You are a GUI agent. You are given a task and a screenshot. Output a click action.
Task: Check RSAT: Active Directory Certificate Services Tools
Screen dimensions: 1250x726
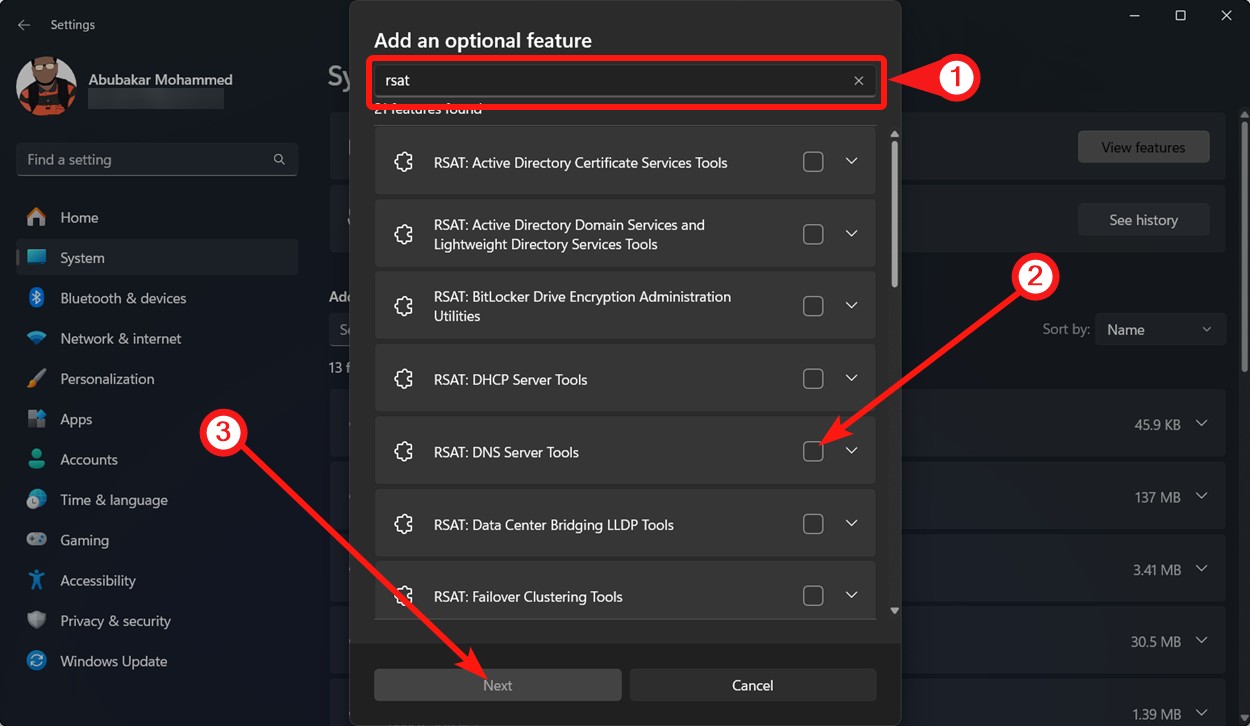pos(813,161)
